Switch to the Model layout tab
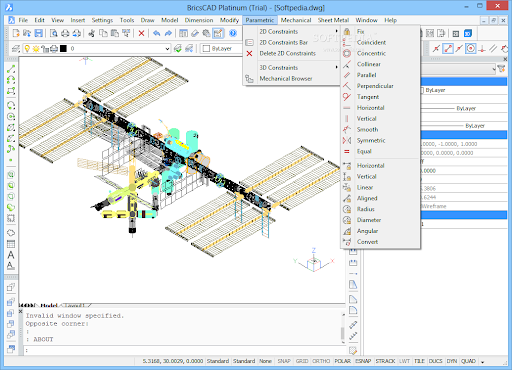The image size is (512, 370). pos(49,305)
